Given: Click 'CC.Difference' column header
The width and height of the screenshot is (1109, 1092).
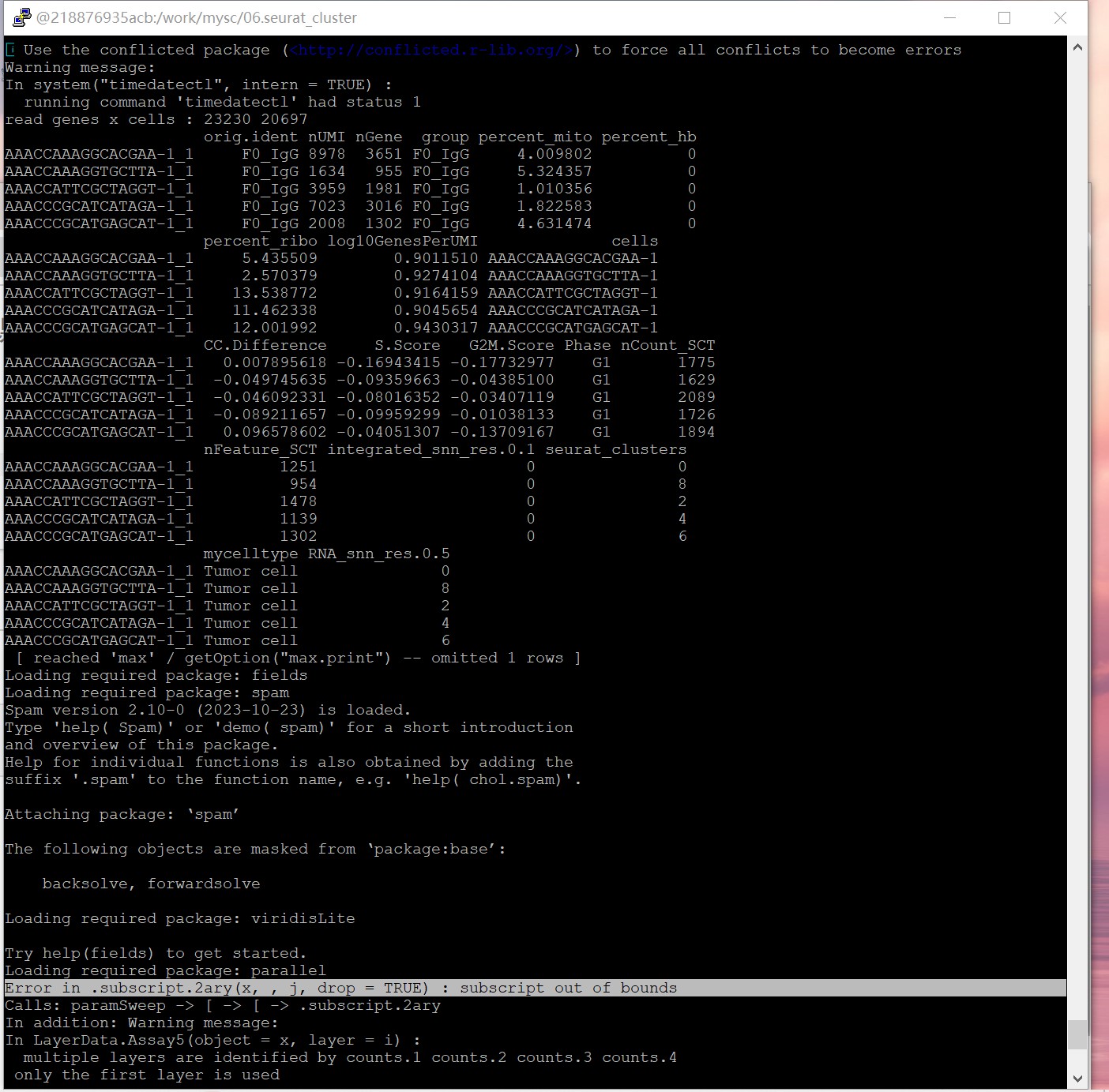Looking at the screenshot, I should tap(265, 345).
